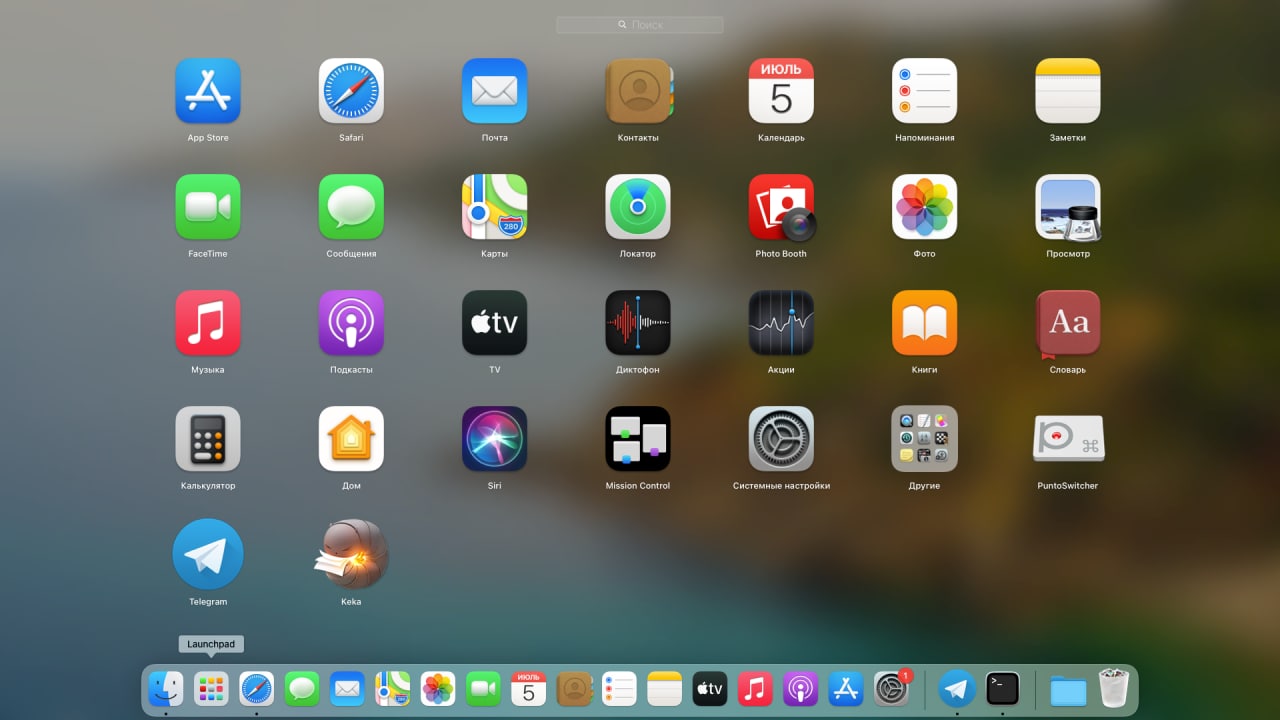The height and width of the screenshot is (720, 1280).
Task: Launch Apple TV from the Launchpad grid
Action: 494,323
